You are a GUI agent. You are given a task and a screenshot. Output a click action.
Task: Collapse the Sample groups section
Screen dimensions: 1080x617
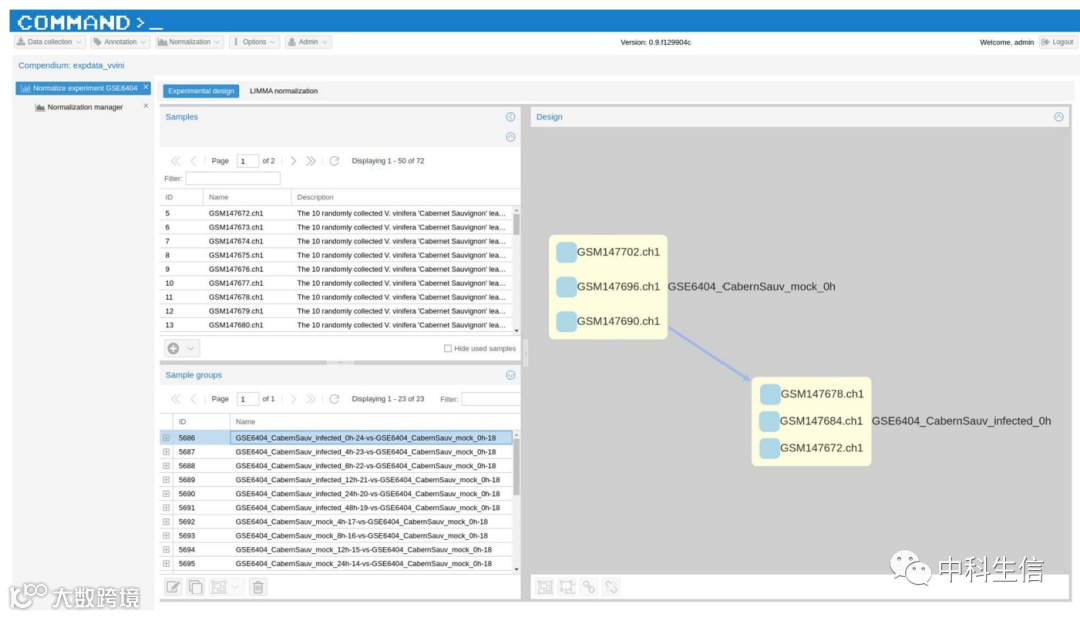coord(510,375)
